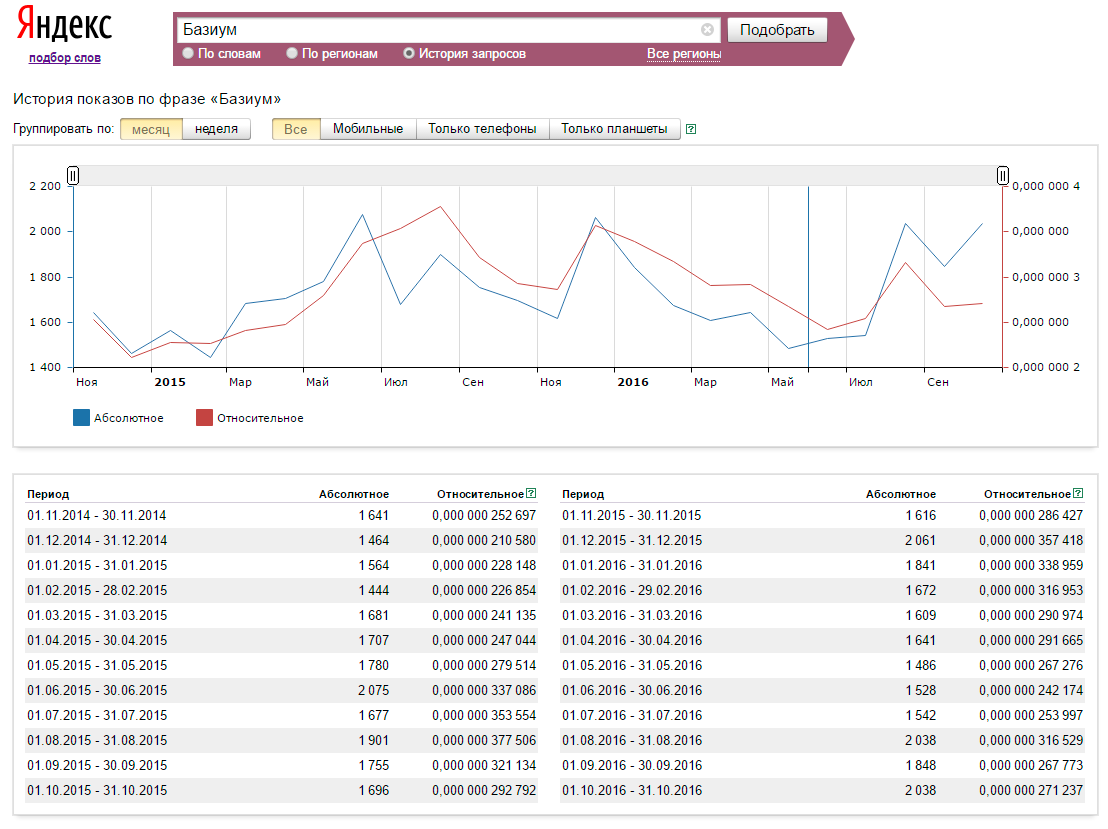Click the absolute value 2 075
This screenshot has height=829, width=1108.
point(373,690)
